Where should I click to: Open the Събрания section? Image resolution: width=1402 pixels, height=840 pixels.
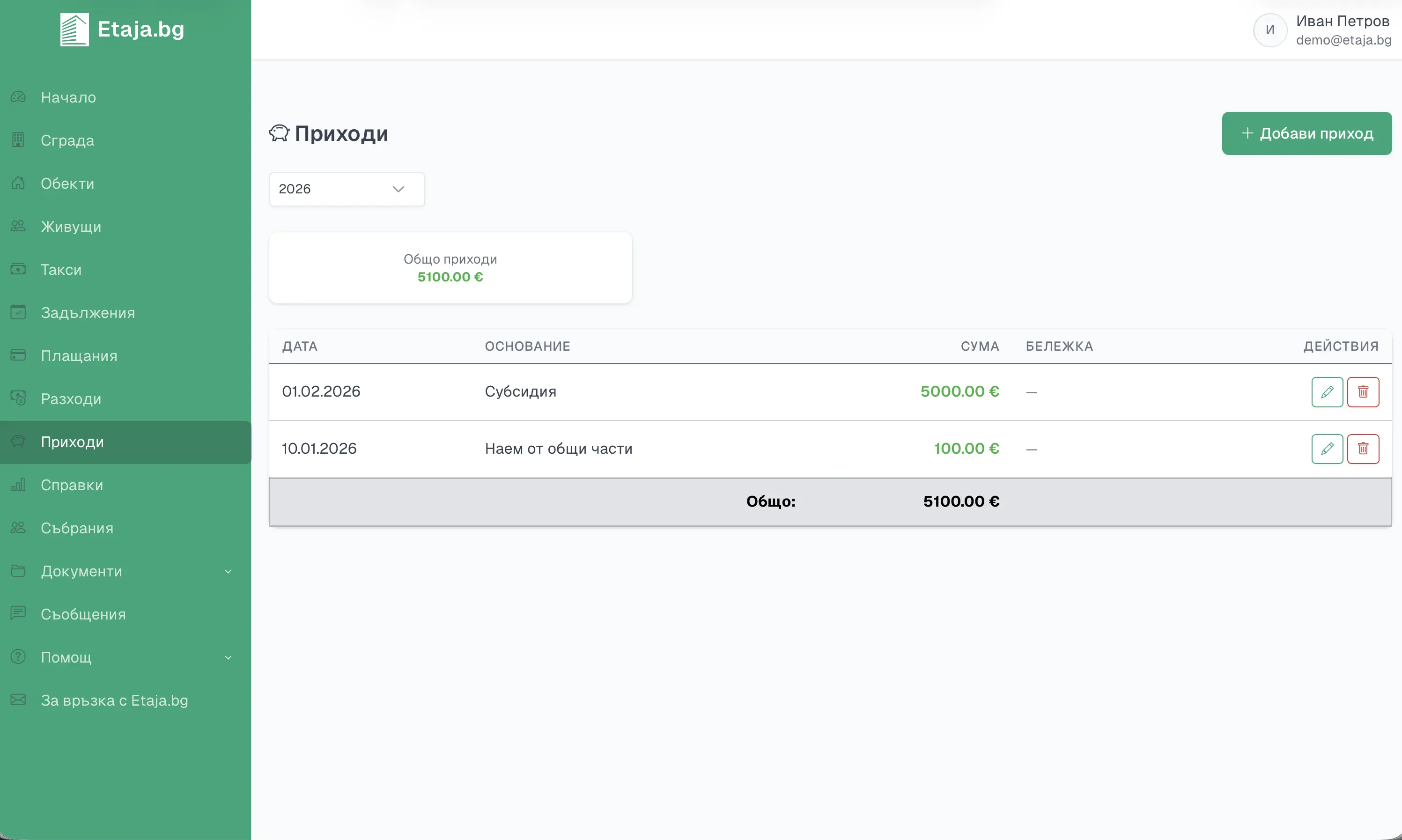(125, 528)
